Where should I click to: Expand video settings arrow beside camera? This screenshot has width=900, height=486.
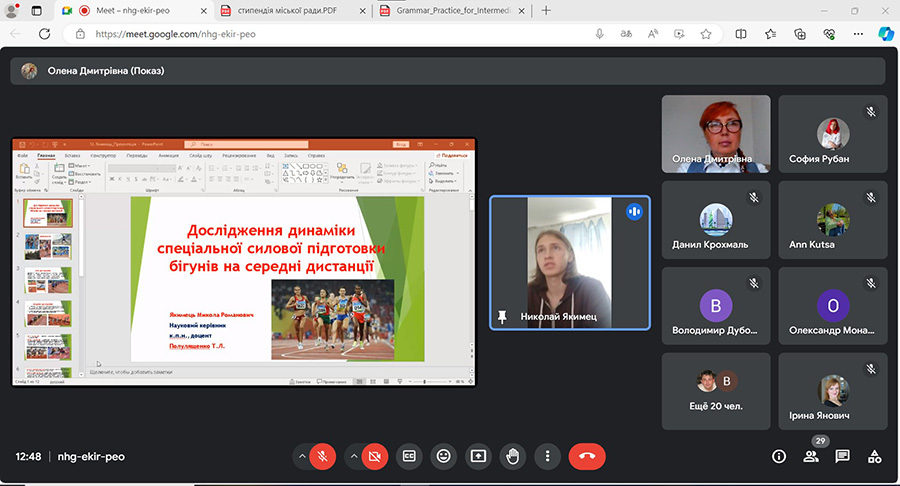(x=352, y=456)
